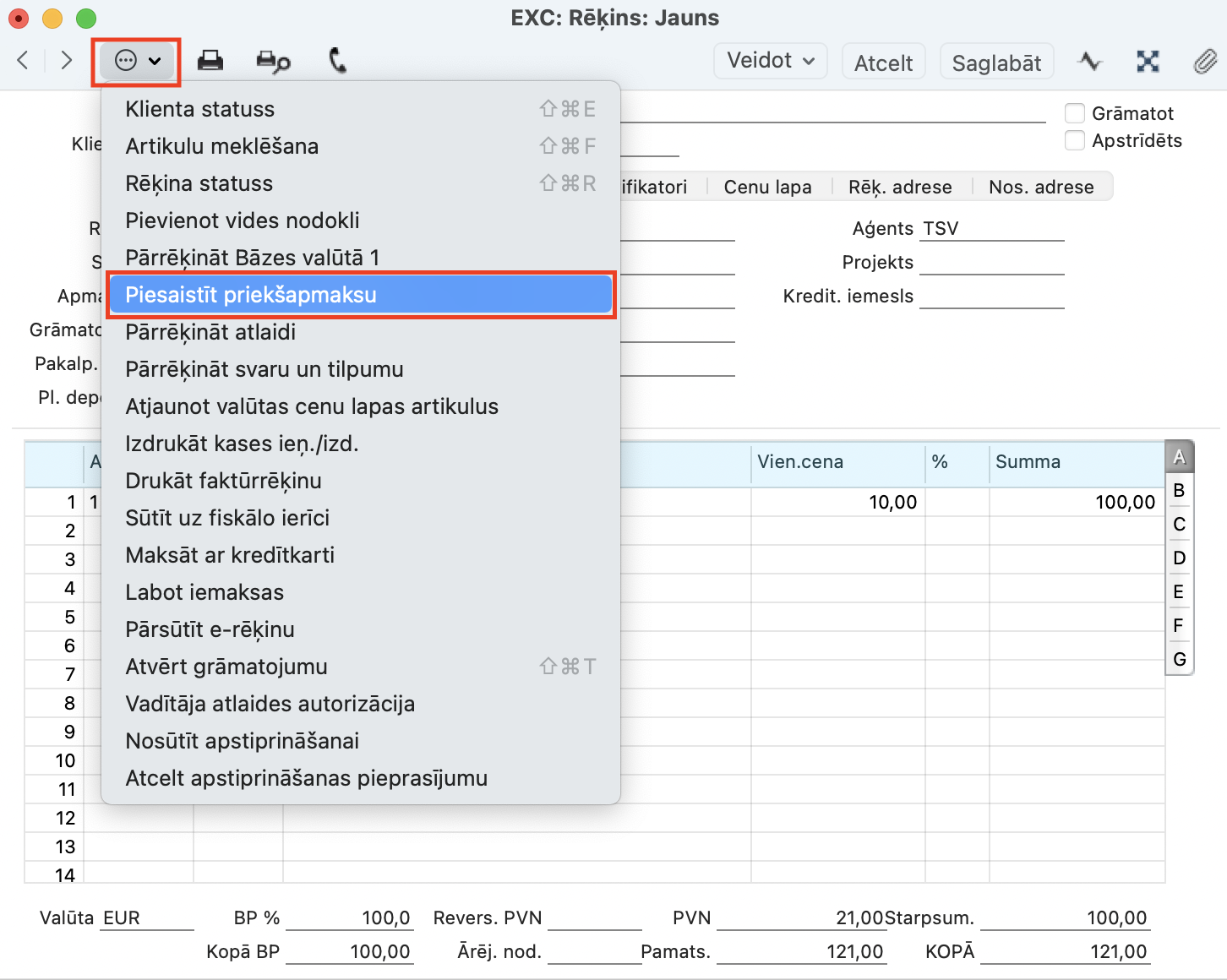Screen dimensions: 1227x980
Task: Open the Nos. adrese tab
Action: click(1041, 187)
